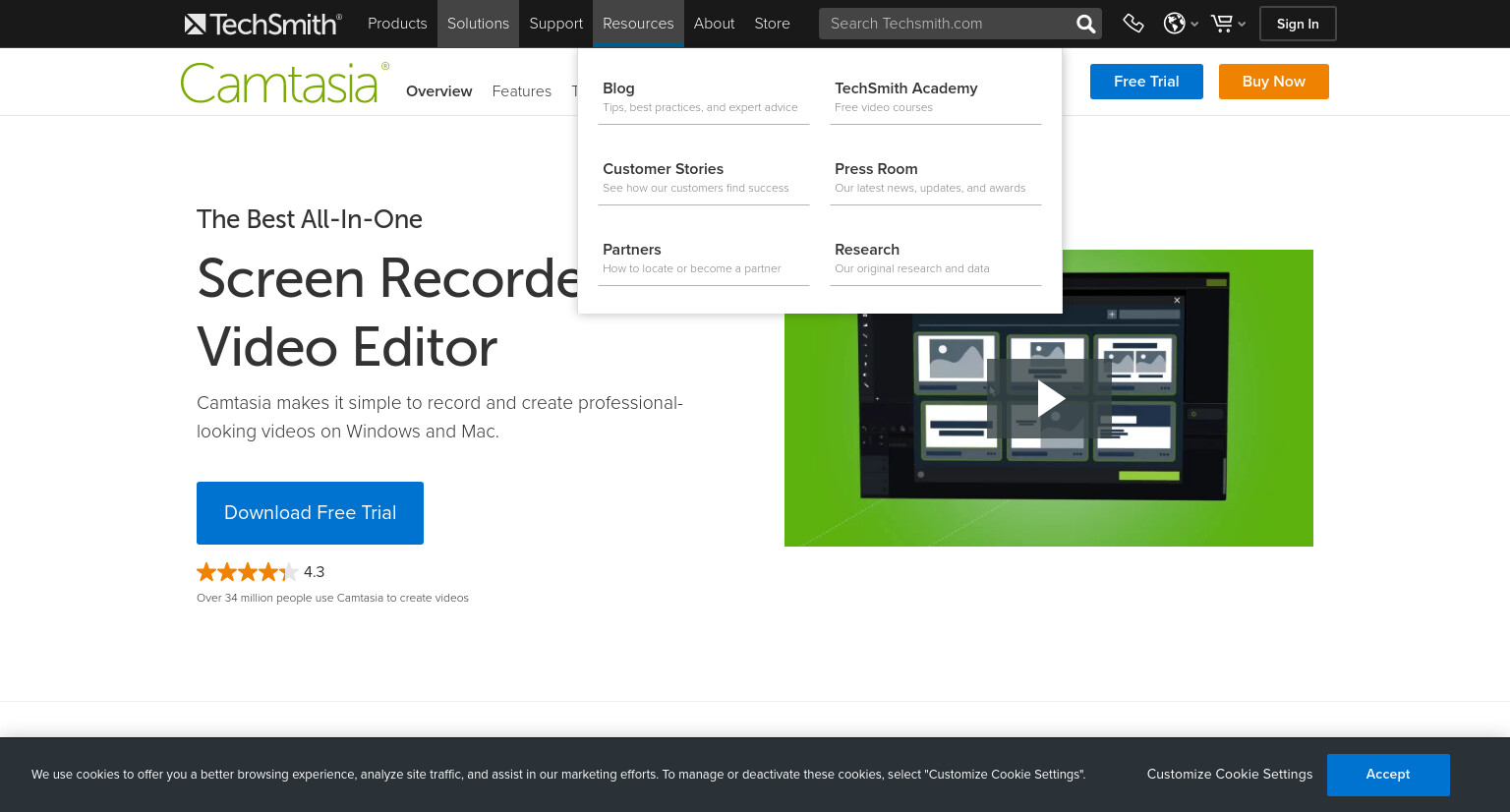
Task: Click the Buy Now button
Action: 1274,82
